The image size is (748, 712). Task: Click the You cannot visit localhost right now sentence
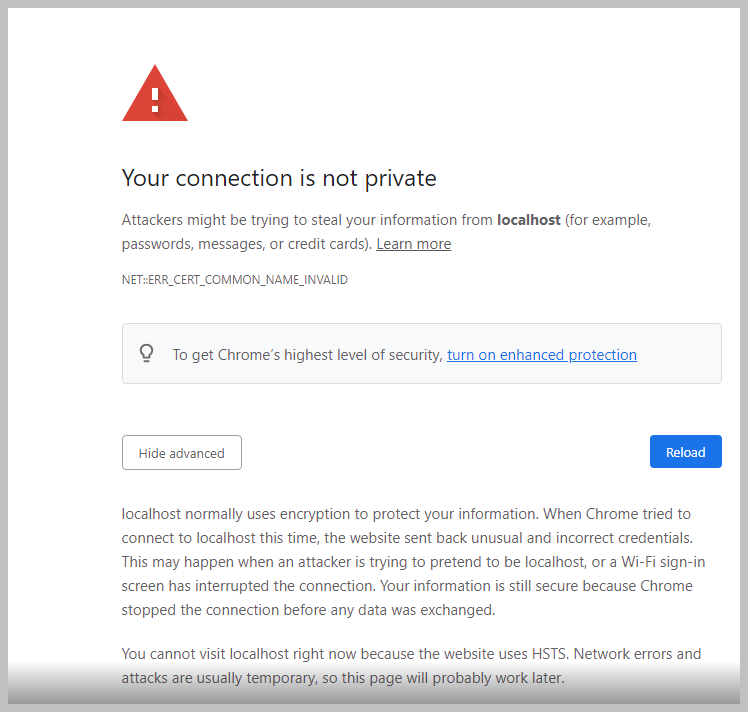click(345, 654)
